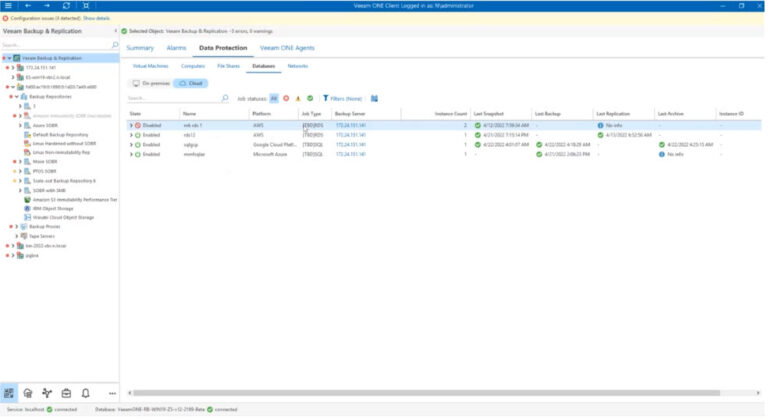Click the refresh icon in title bar
768x420 pixels.
66,5
